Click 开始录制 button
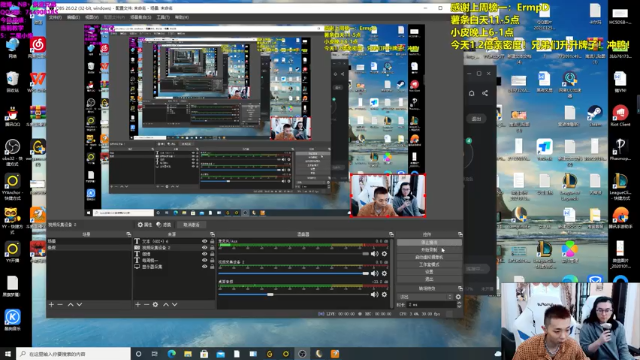Viewport: 640px width, 360px height. click(429, 250)
